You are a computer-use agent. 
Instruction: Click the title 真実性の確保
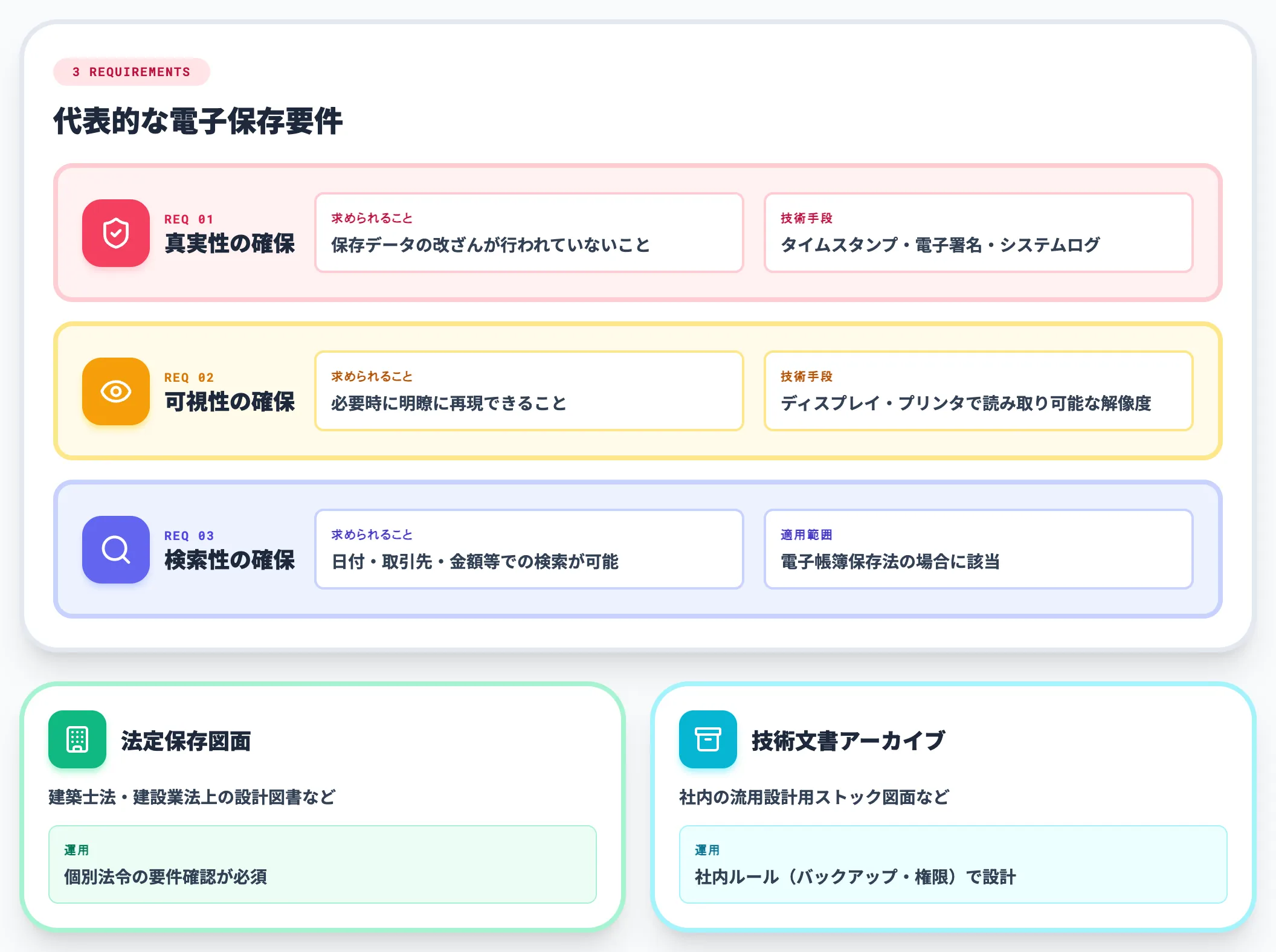click(x=230, y=243)
